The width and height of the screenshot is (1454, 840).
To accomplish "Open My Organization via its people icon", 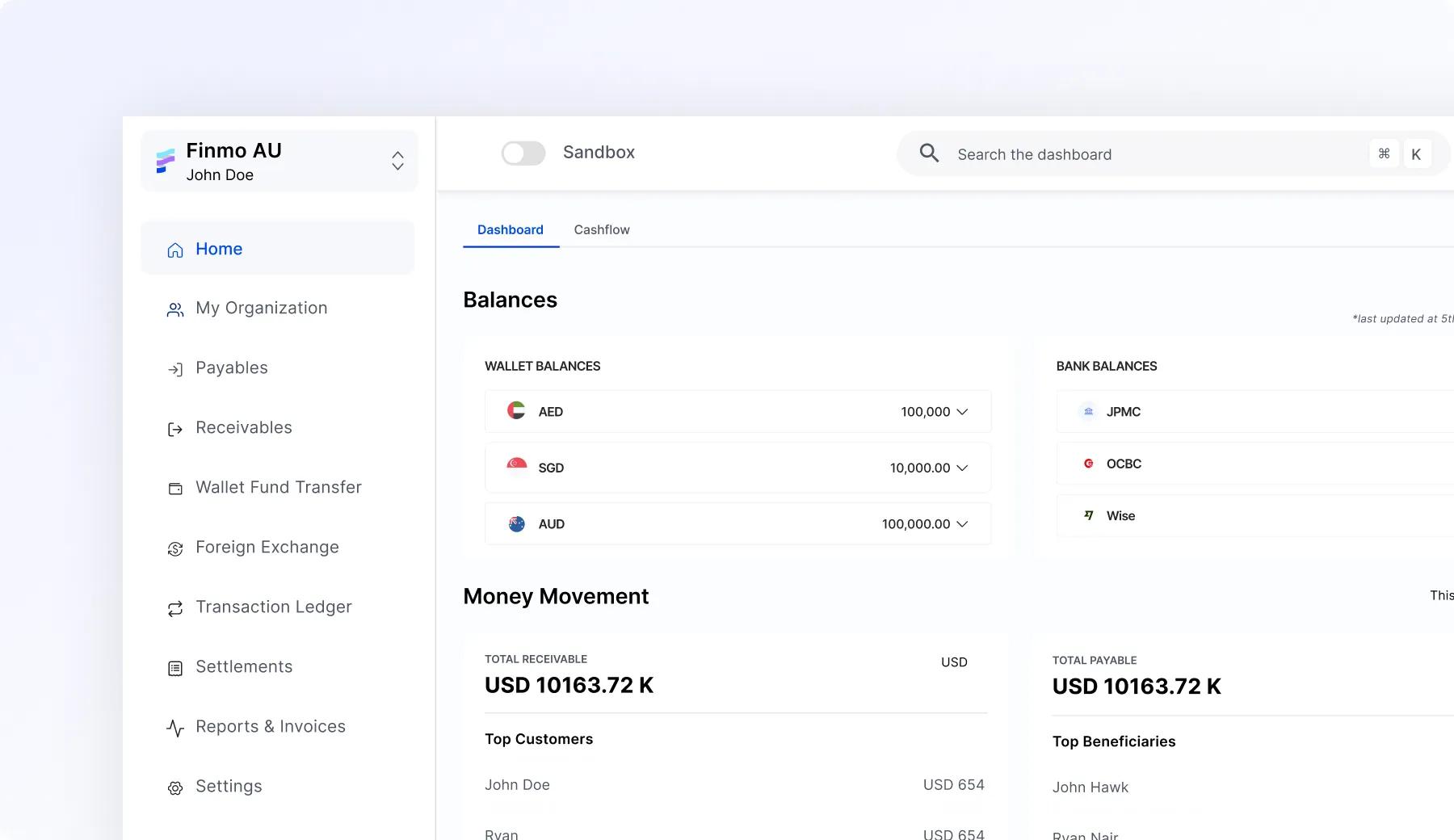I will click(174, 309).
